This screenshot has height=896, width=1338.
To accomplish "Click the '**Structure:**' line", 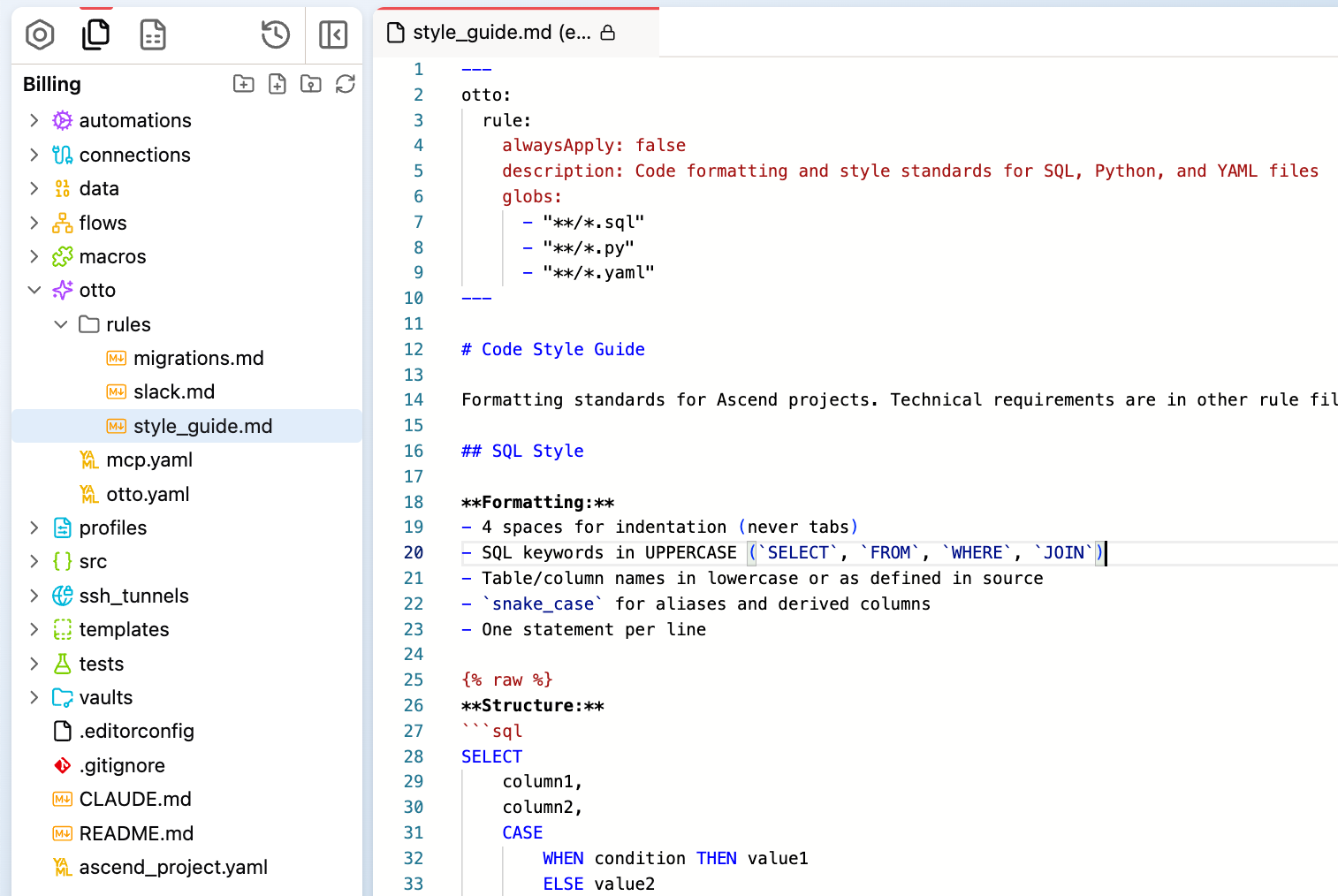I will 533,705.
